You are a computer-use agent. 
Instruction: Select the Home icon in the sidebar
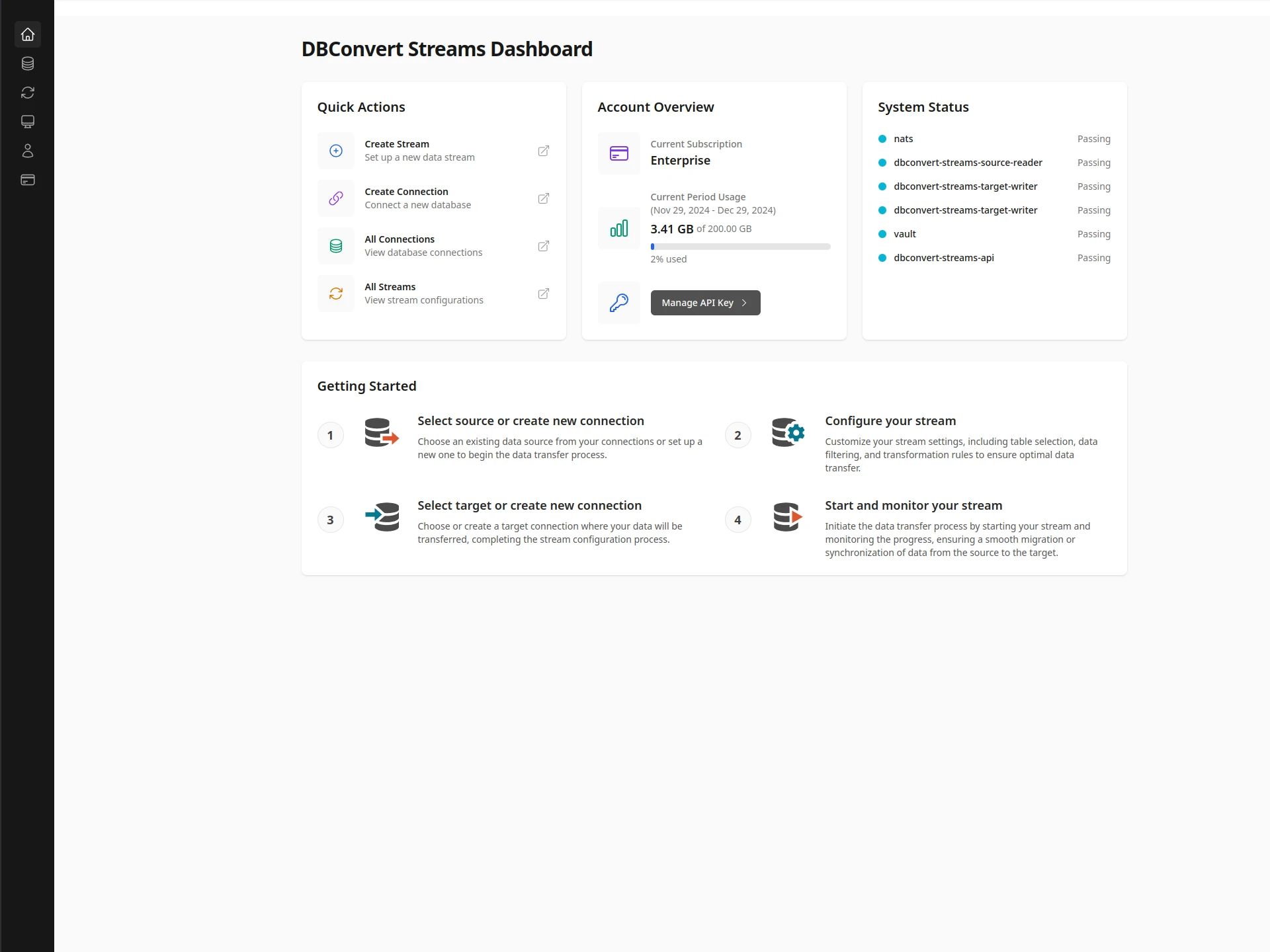pyautogui.click(x=28, y=34)
